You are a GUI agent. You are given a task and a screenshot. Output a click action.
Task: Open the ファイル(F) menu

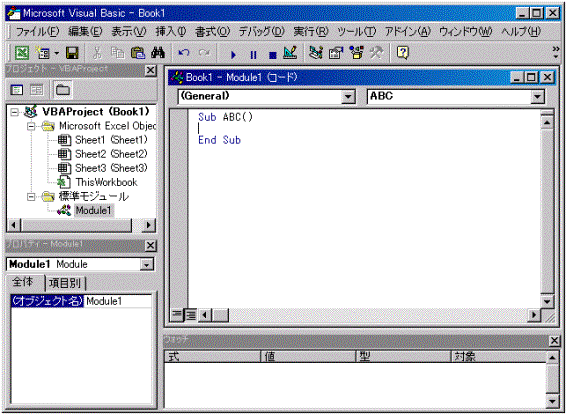[x=37, y=32]
